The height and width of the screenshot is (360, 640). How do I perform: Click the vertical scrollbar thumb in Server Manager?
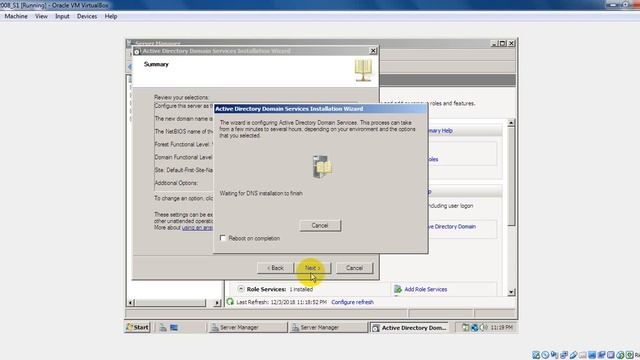pyautogui.click(x=511, y=176)
